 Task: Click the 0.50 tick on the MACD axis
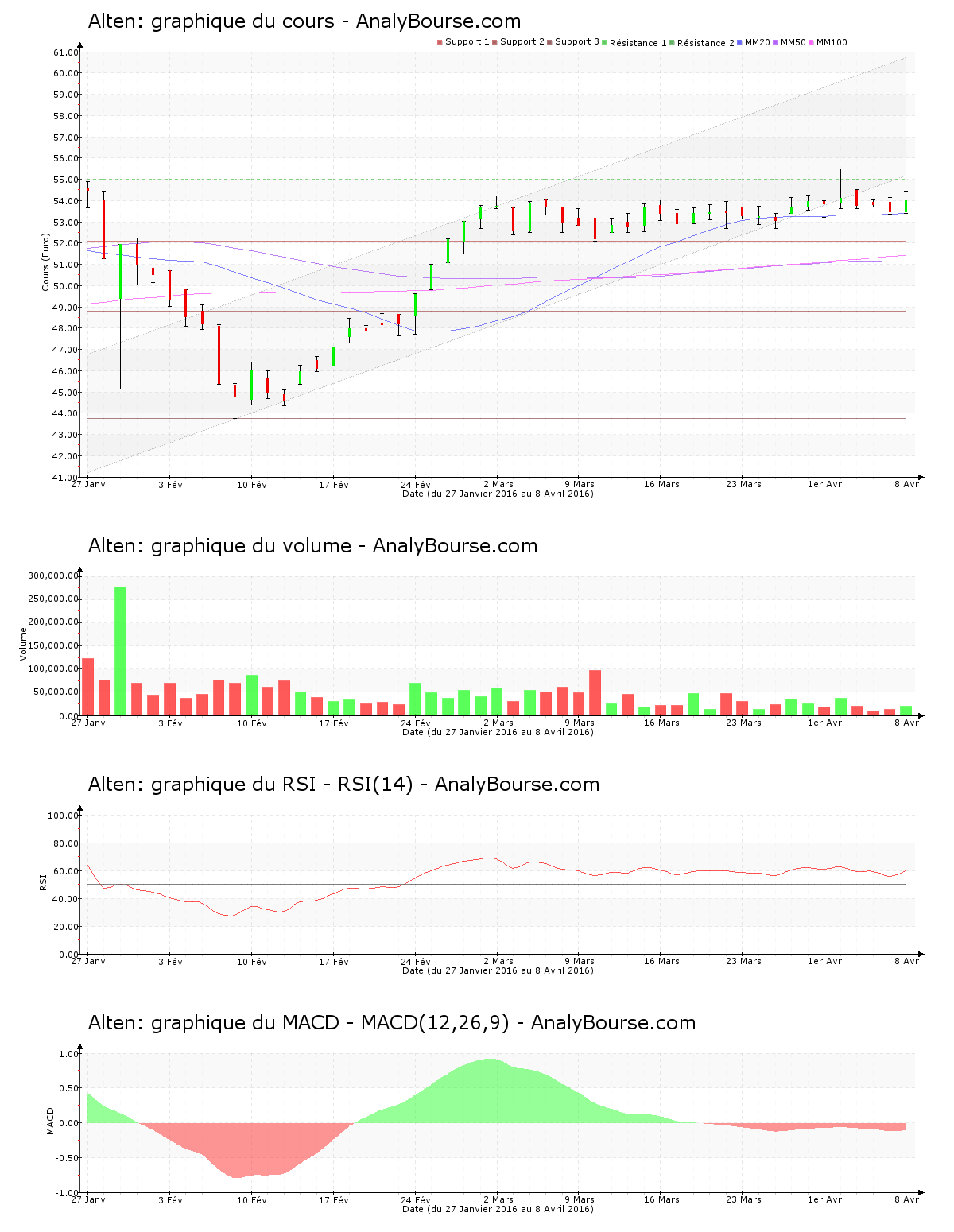[68, 1088]
